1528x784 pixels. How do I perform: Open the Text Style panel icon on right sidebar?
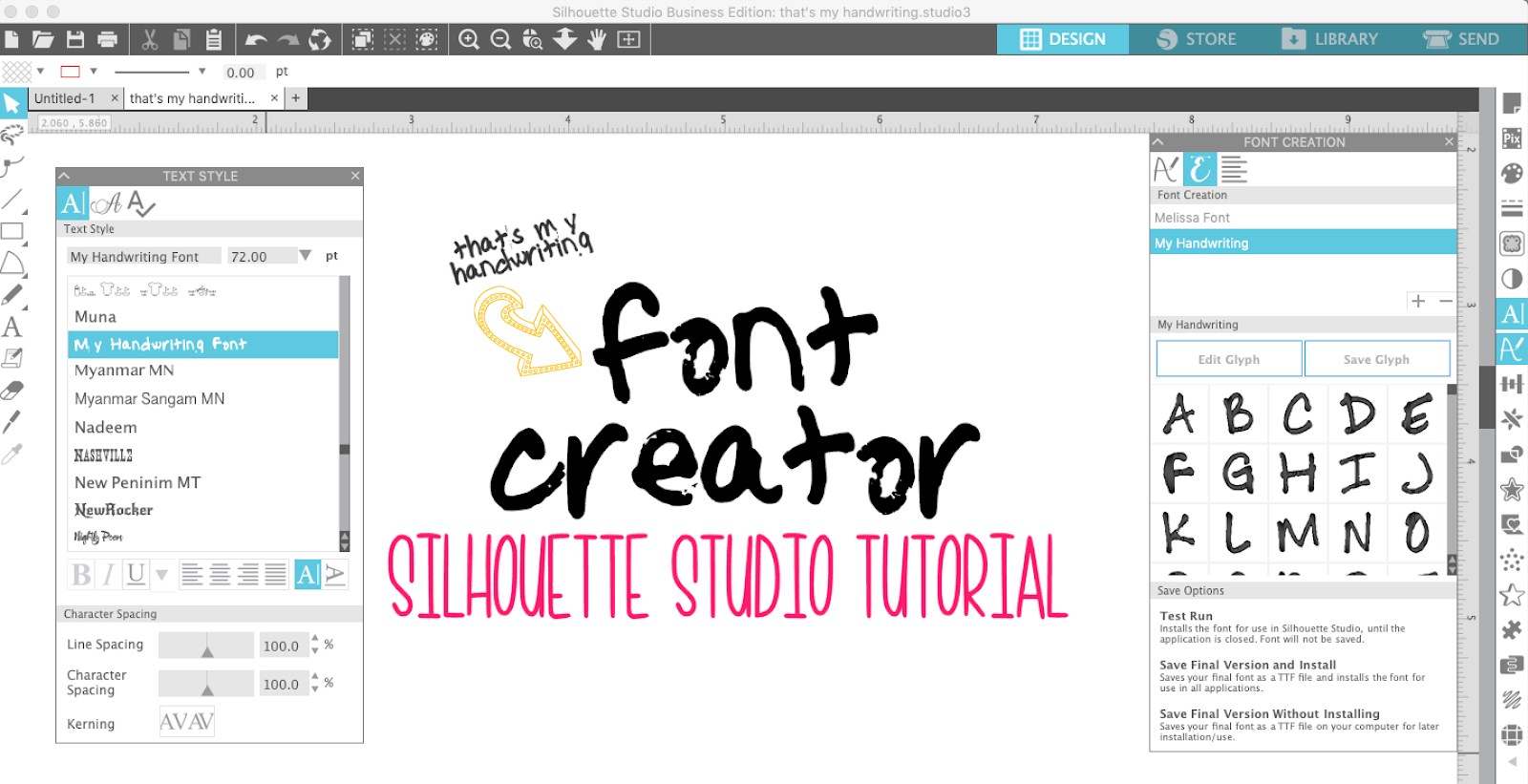pos(1512,313)
